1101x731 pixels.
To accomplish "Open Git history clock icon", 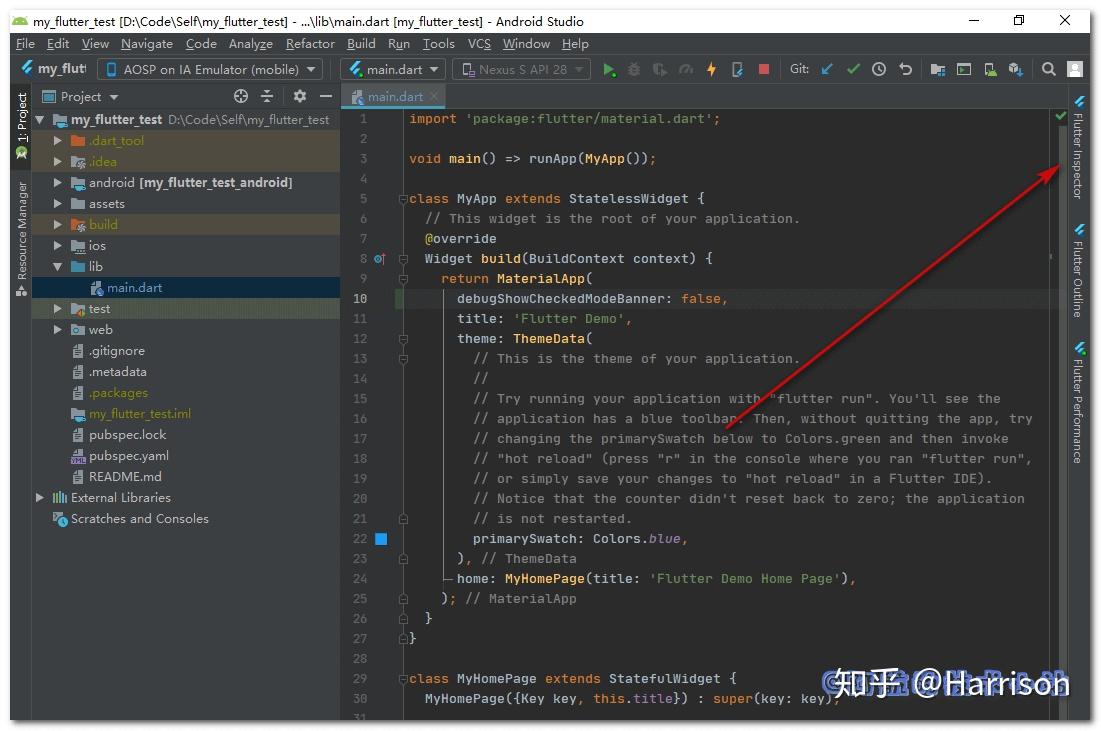I will point(879,69).
